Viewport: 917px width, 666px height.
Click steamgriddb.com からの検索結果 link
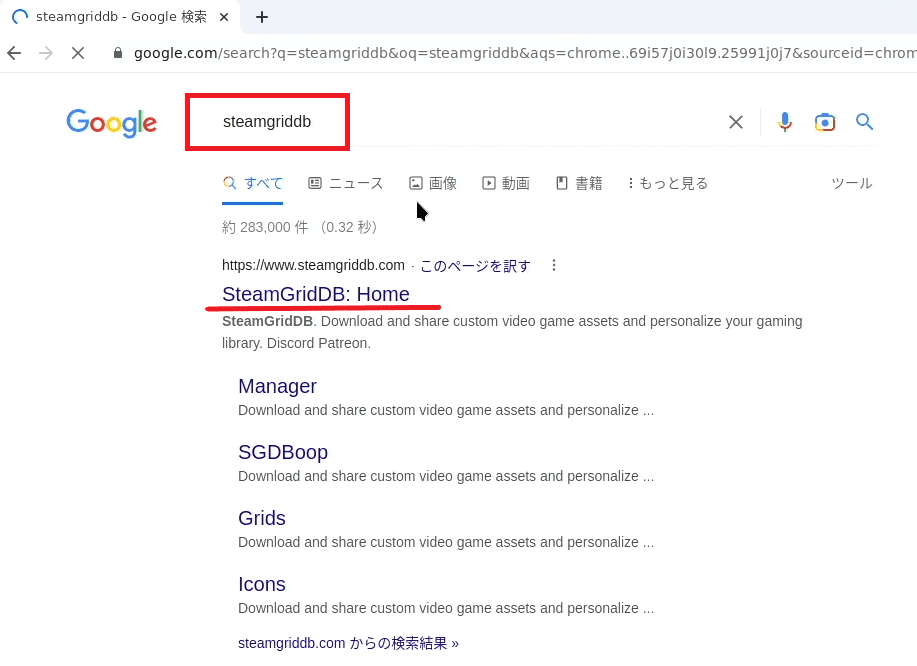(348, 643)
